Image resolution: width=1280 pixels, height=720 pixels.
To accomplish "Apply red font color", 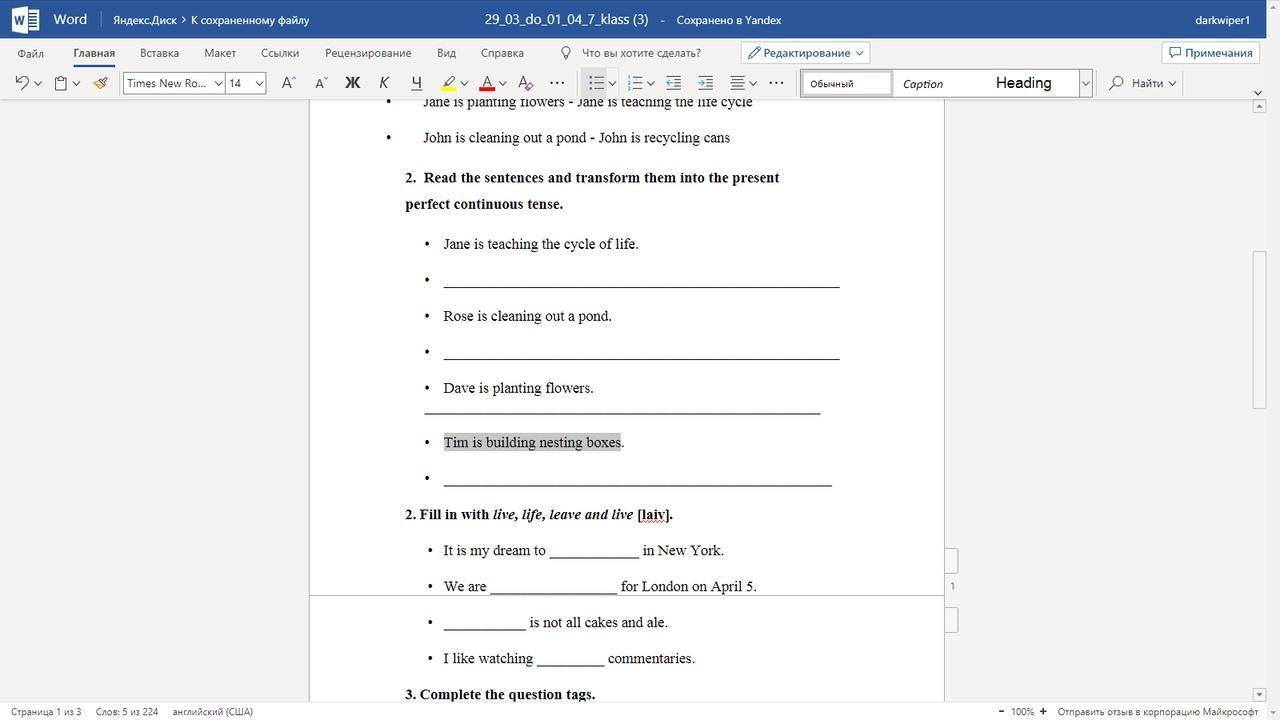I will pos(487,83).
